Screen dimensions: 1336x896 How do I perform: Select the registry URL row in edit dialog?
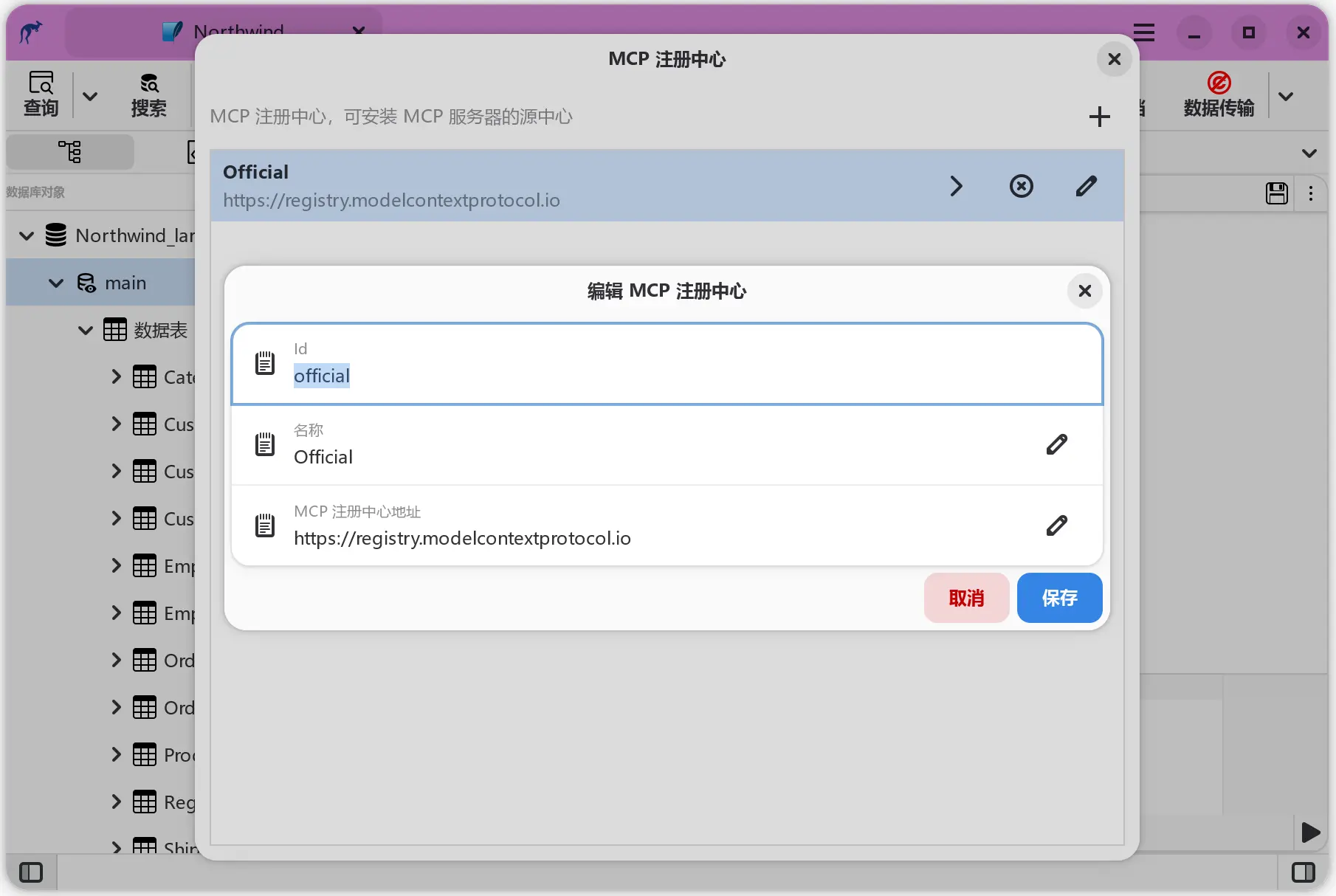click(667, 525)
